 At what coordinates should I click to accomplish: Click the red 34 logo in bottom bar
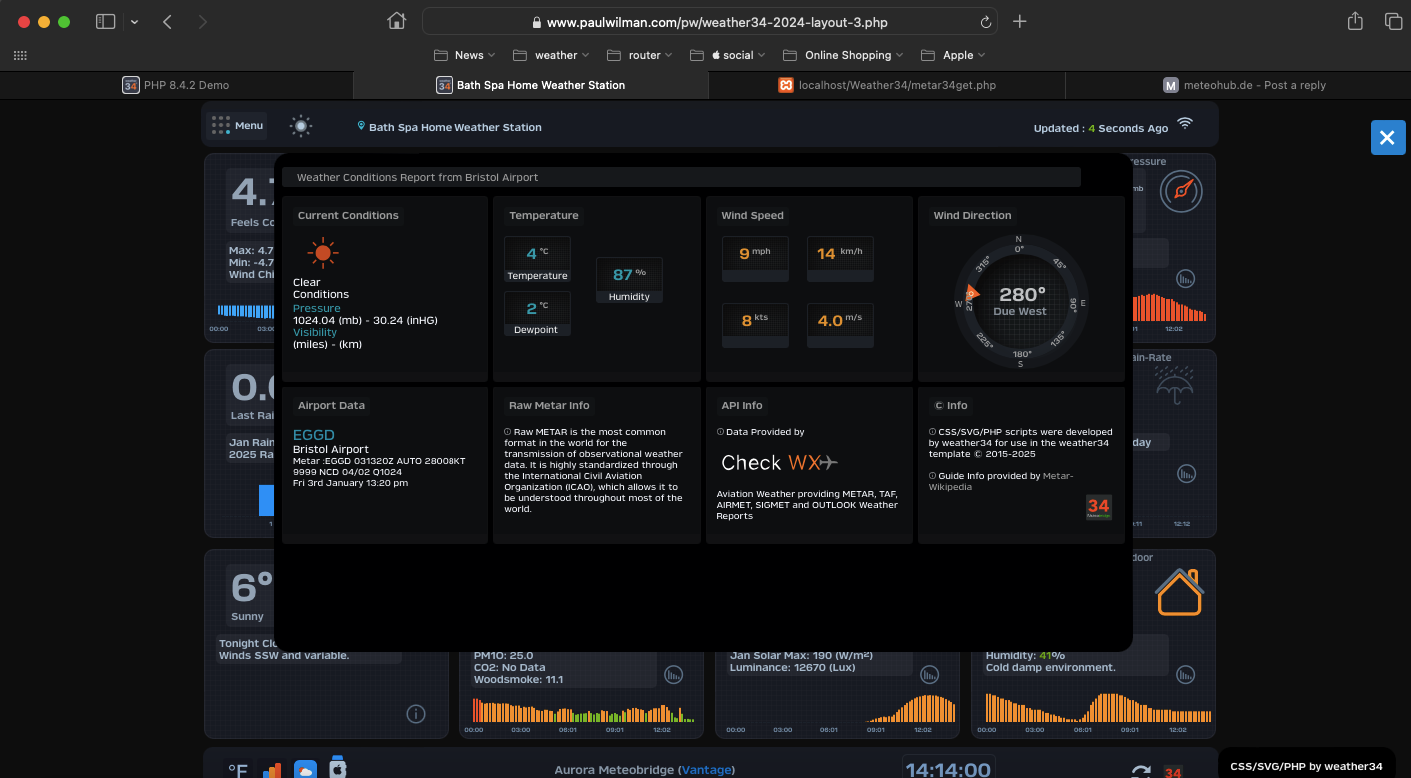pos(1174,772)
